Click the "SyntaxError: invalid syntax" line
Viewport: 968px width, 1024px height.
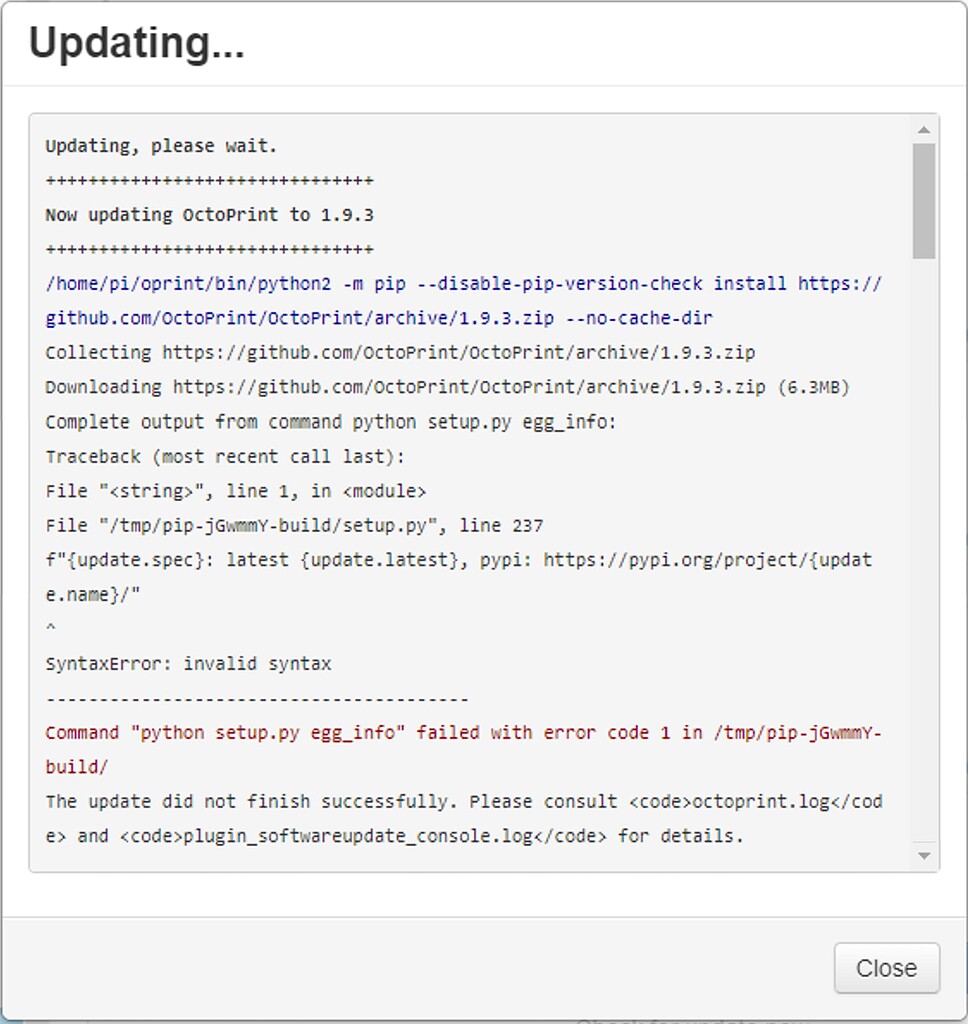pos(188,664)
